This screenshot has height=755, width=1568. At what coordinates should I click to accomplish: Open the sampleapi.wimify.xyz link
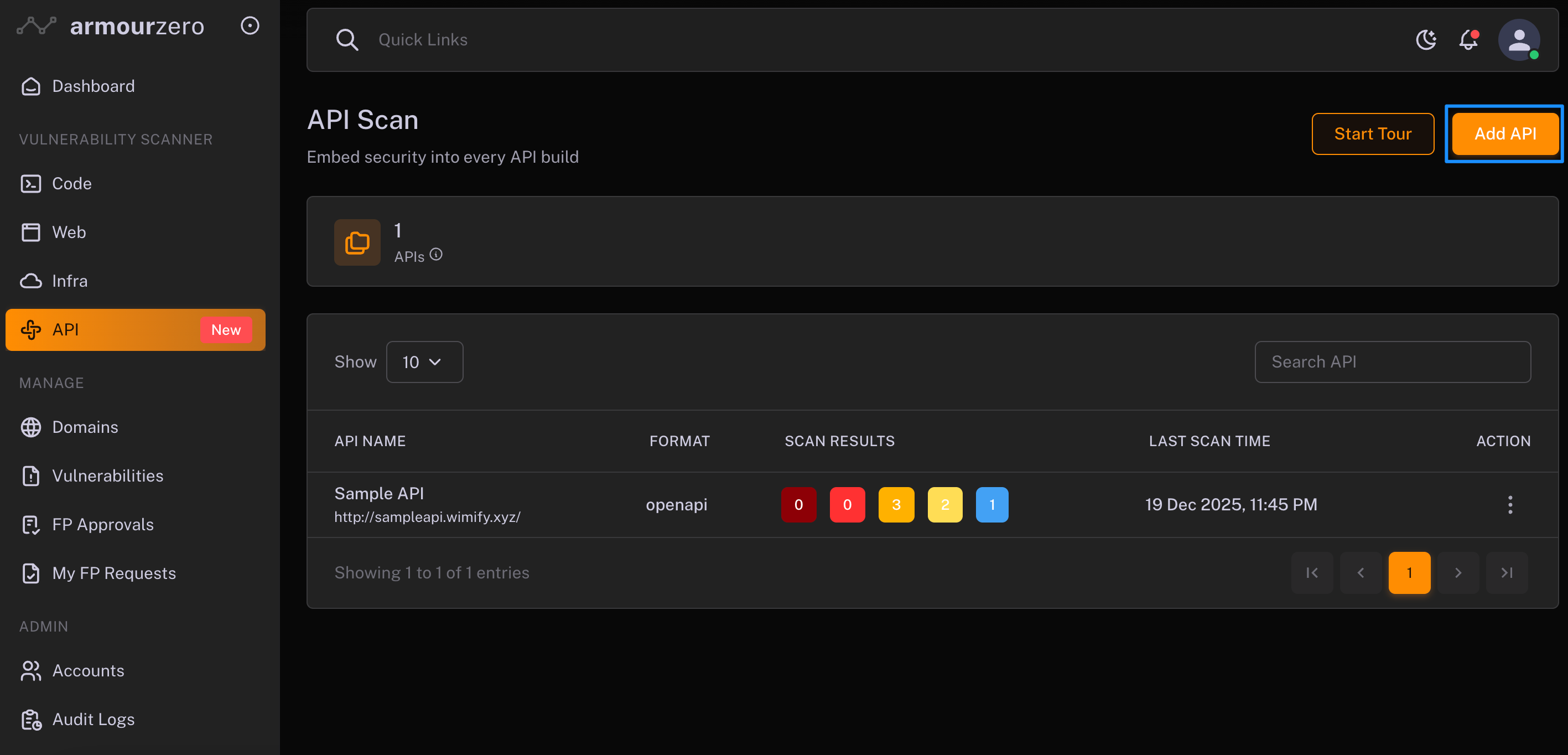[x=427, y=518]
